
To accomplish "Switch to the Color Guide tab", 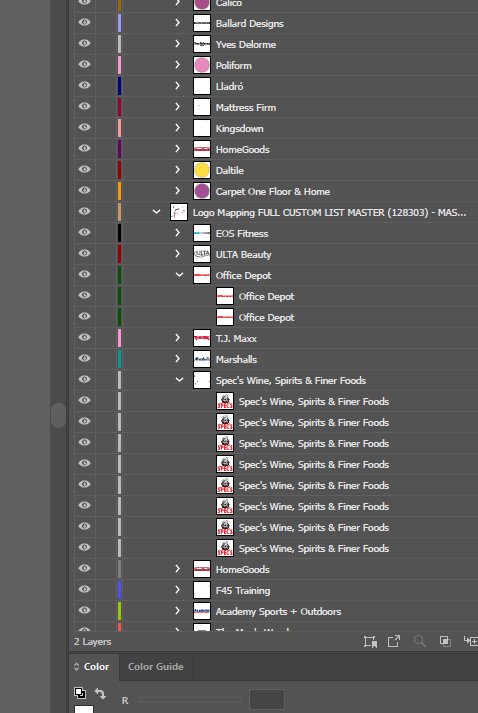I will point(156,667).
